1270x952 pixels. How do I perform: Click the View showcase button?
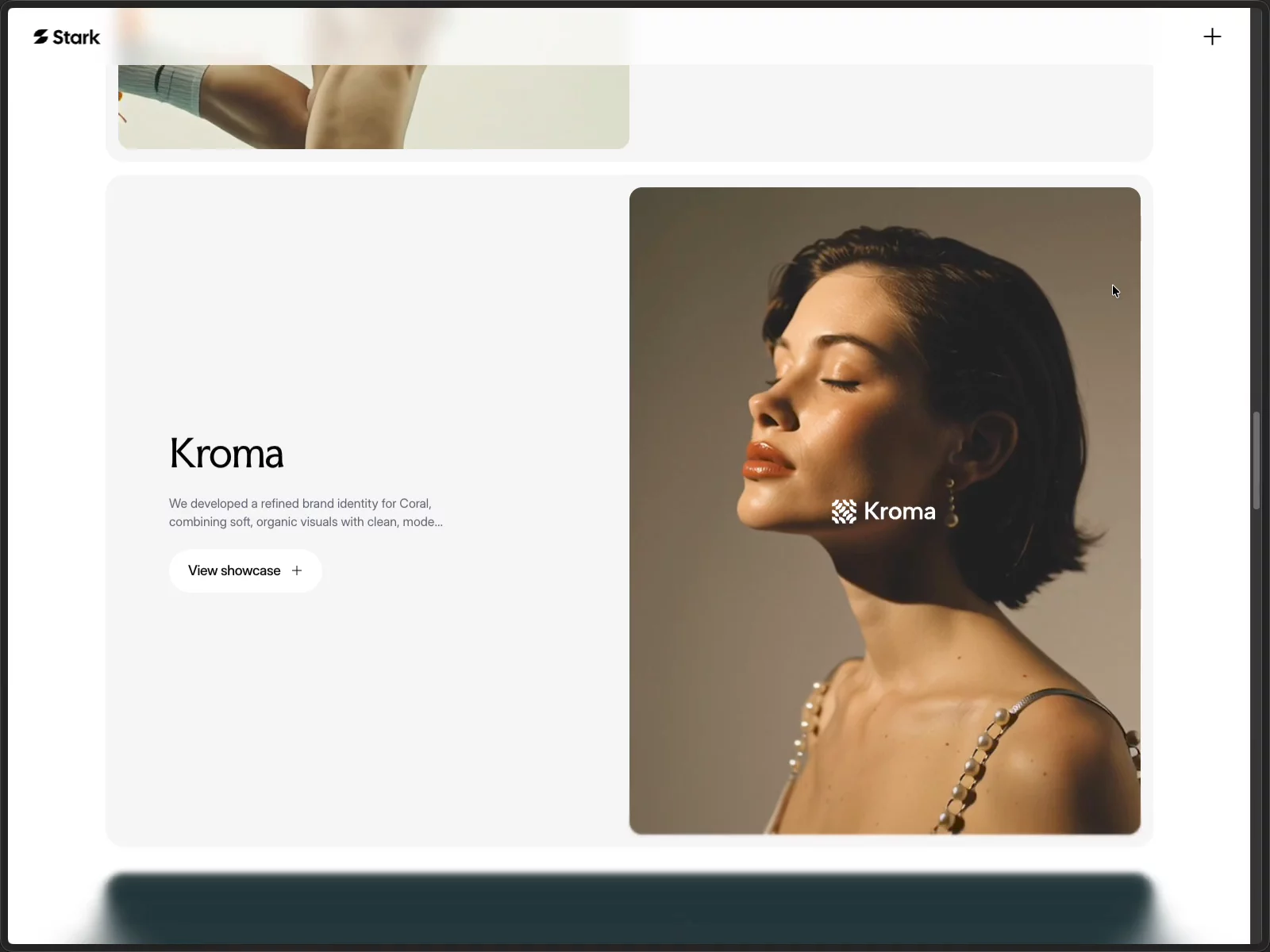click(245, 571)
